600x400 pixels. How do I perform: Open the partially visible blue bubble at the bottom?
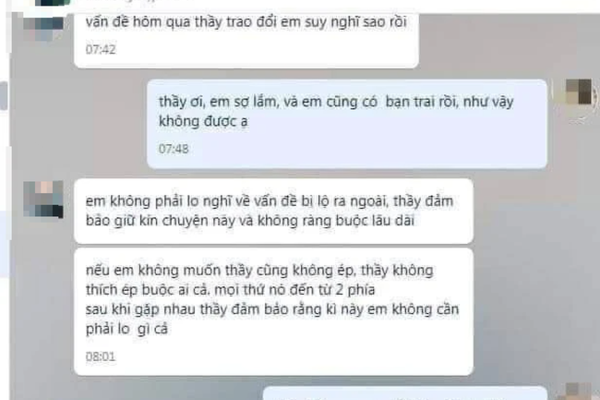tap(405, 393)
